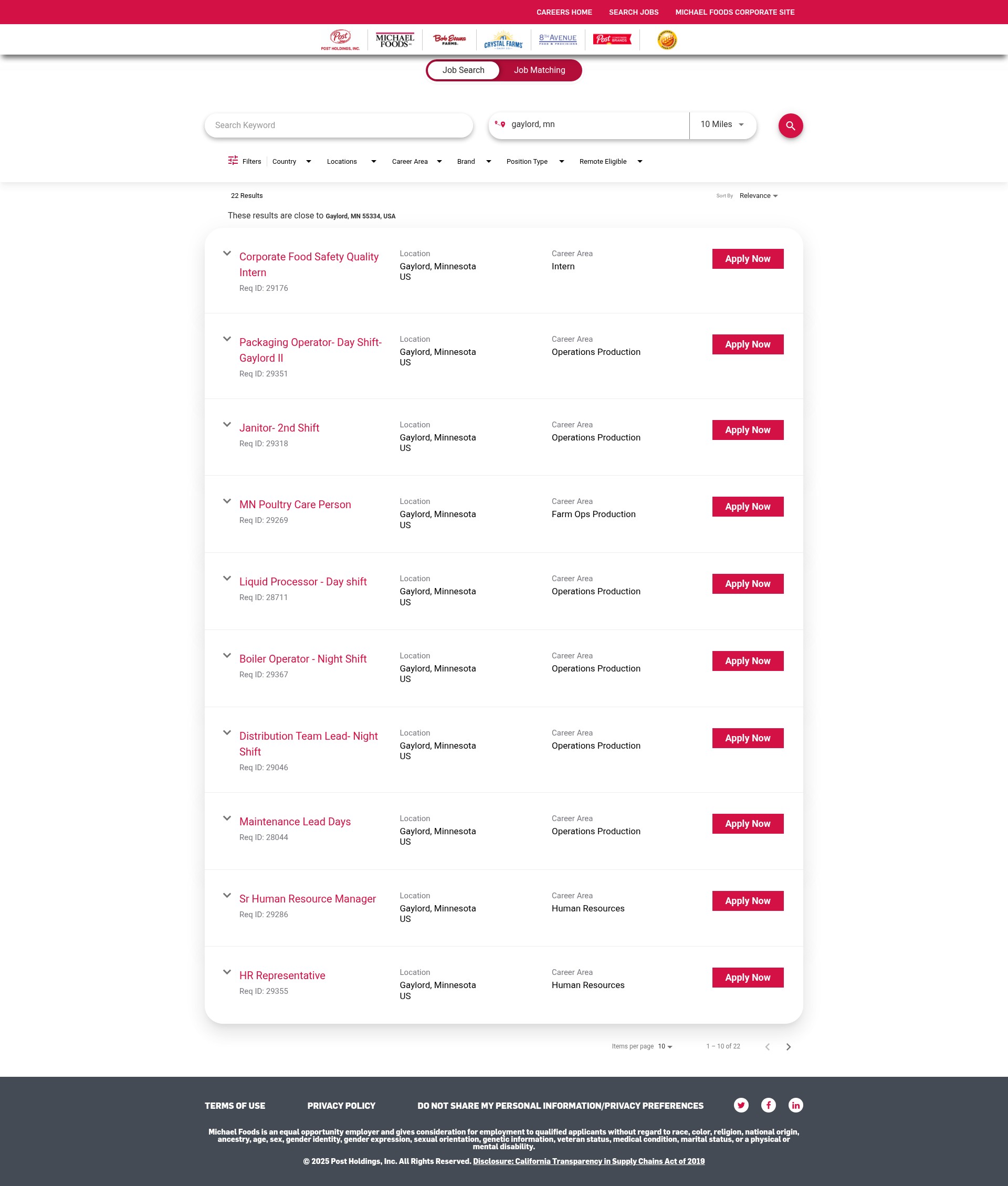The image size is (1008, 1186).
Task: Apply Now for Maintenance Lead Days
Action: point(748,824)
